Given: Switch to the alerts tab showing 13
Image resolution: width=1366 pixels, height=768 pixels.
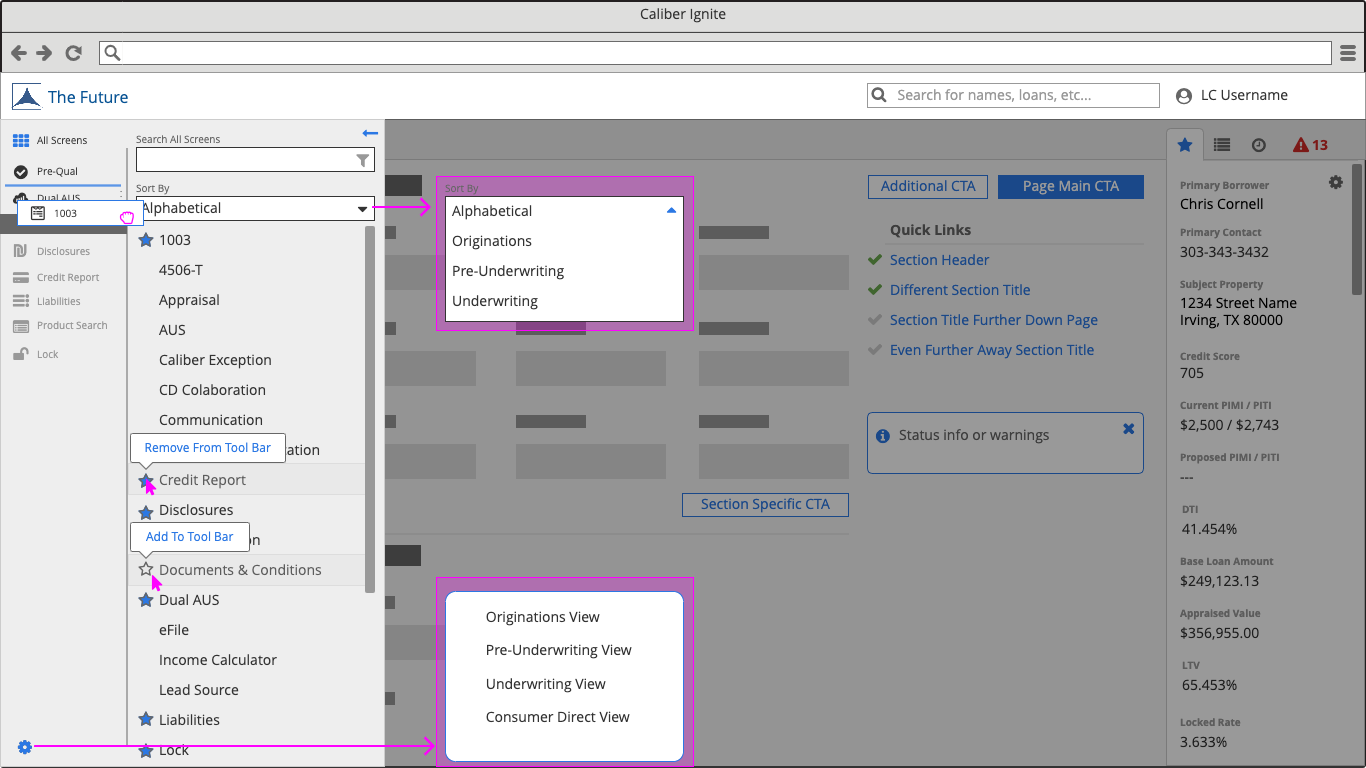Looking at the screenshot, I should pyautogui.click(x=1310, y=145).
